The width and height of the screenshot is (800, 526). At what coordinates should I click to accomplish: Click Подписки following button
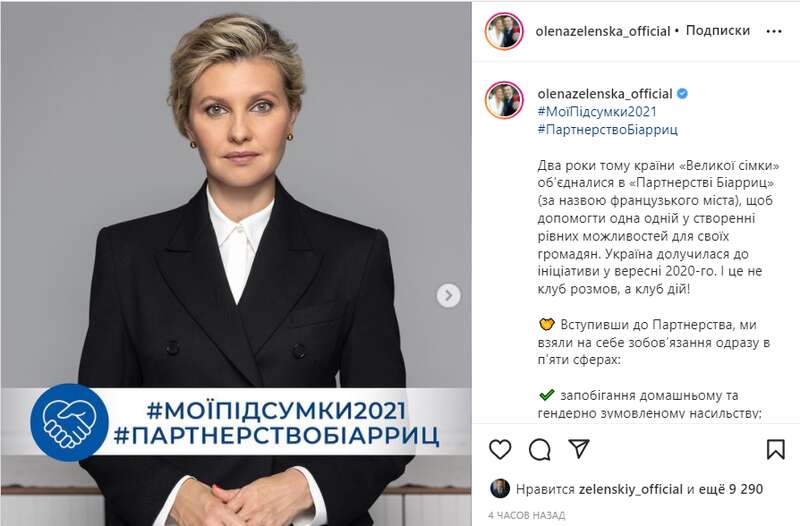(x=718, y=30)
